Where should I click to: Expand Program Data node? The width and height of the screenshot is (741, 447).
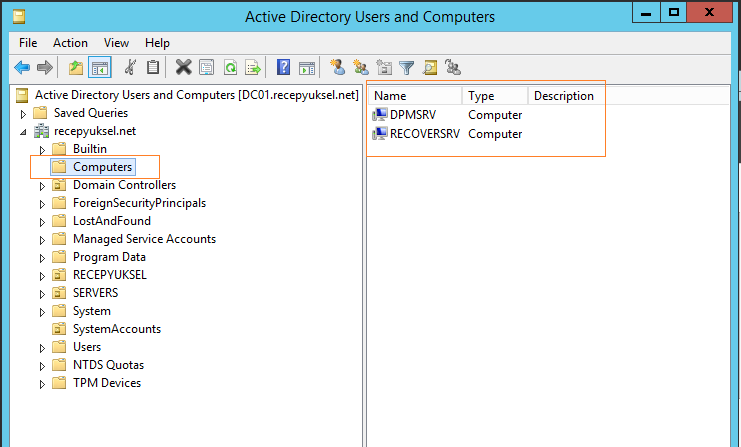tap(42, 258)
